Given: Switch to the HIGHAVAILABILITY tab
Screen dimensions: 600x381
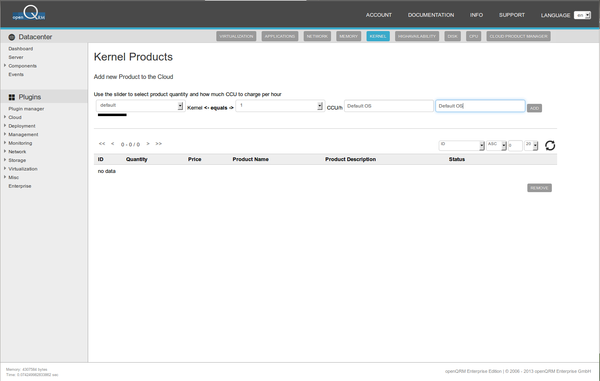Looking at the screenshot, I should [x=417, y=36].
